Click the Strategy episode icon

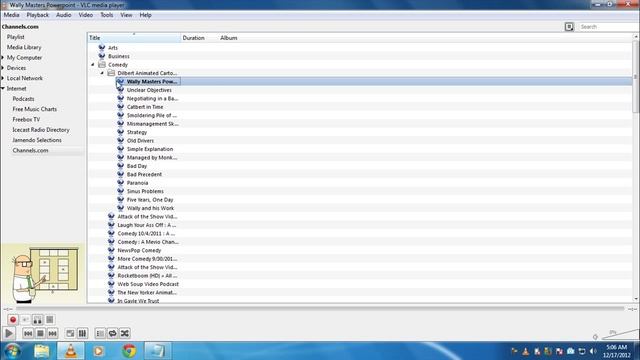point(120,132)
